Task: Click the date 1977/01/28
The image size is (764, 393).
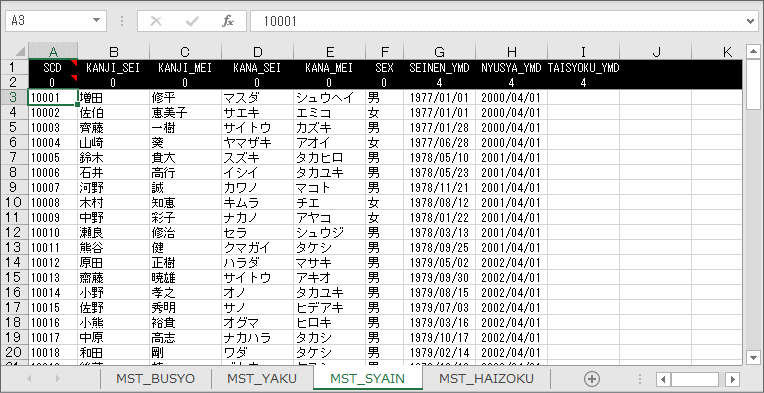Action: point(439,128)
